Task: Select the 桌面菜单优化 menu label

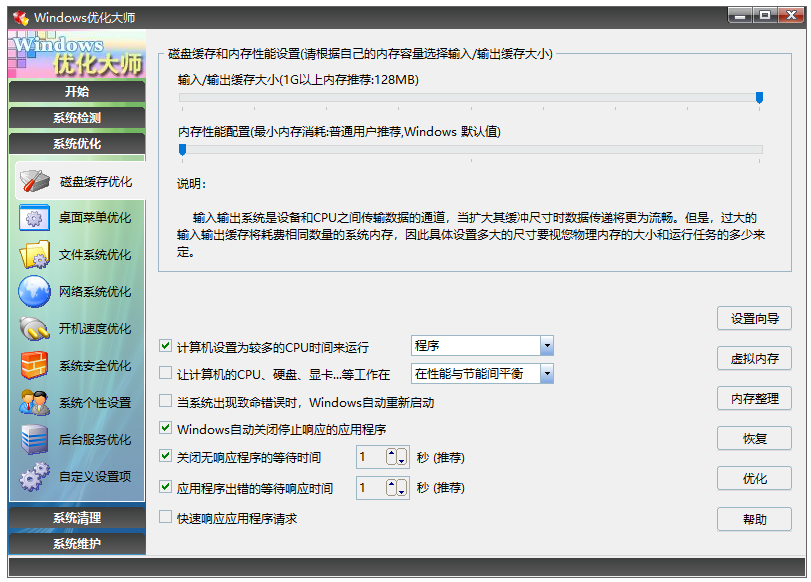Action: (95, 217)
